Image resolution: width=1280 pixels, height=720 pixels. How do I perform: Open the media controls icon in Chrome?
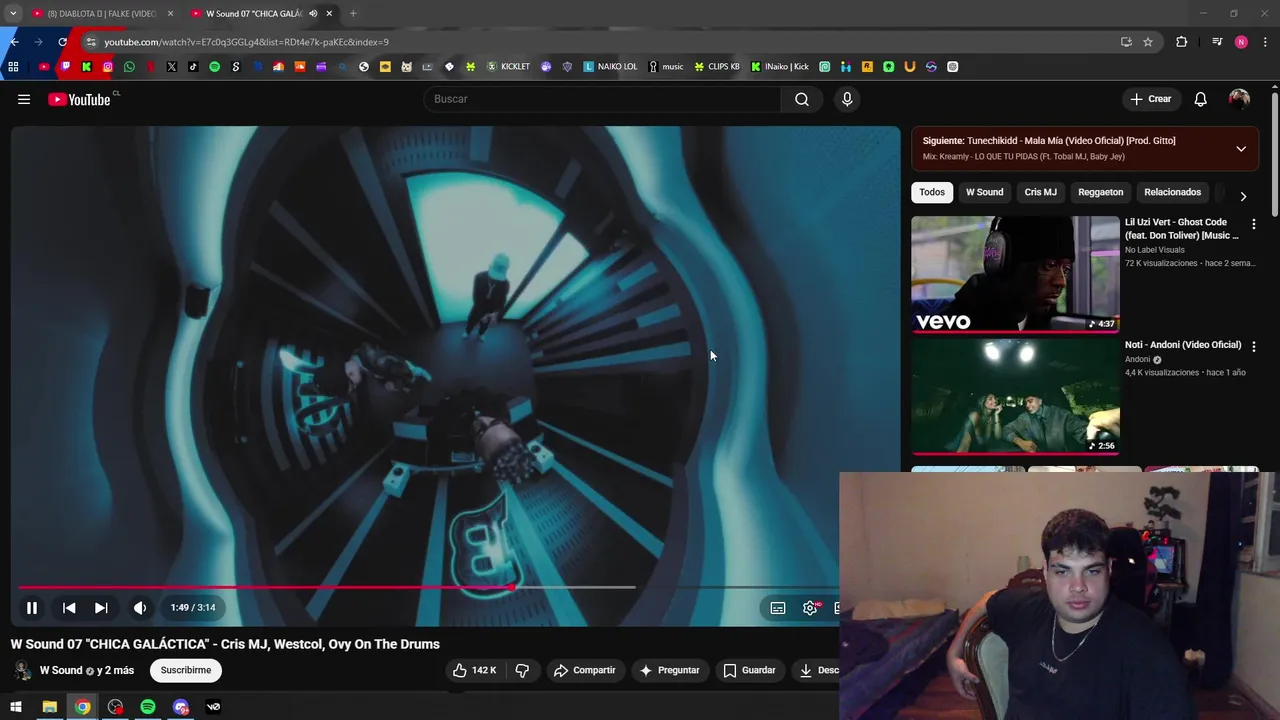[1217, 42]
